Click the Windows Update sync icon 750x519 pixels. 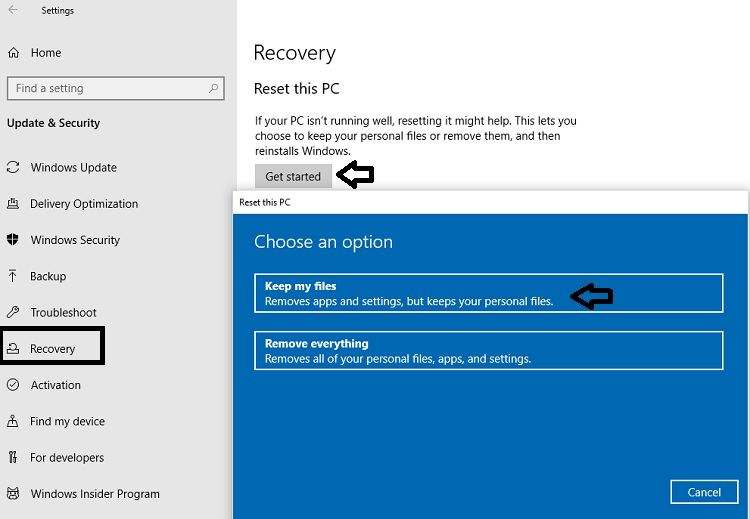point(13,167)
